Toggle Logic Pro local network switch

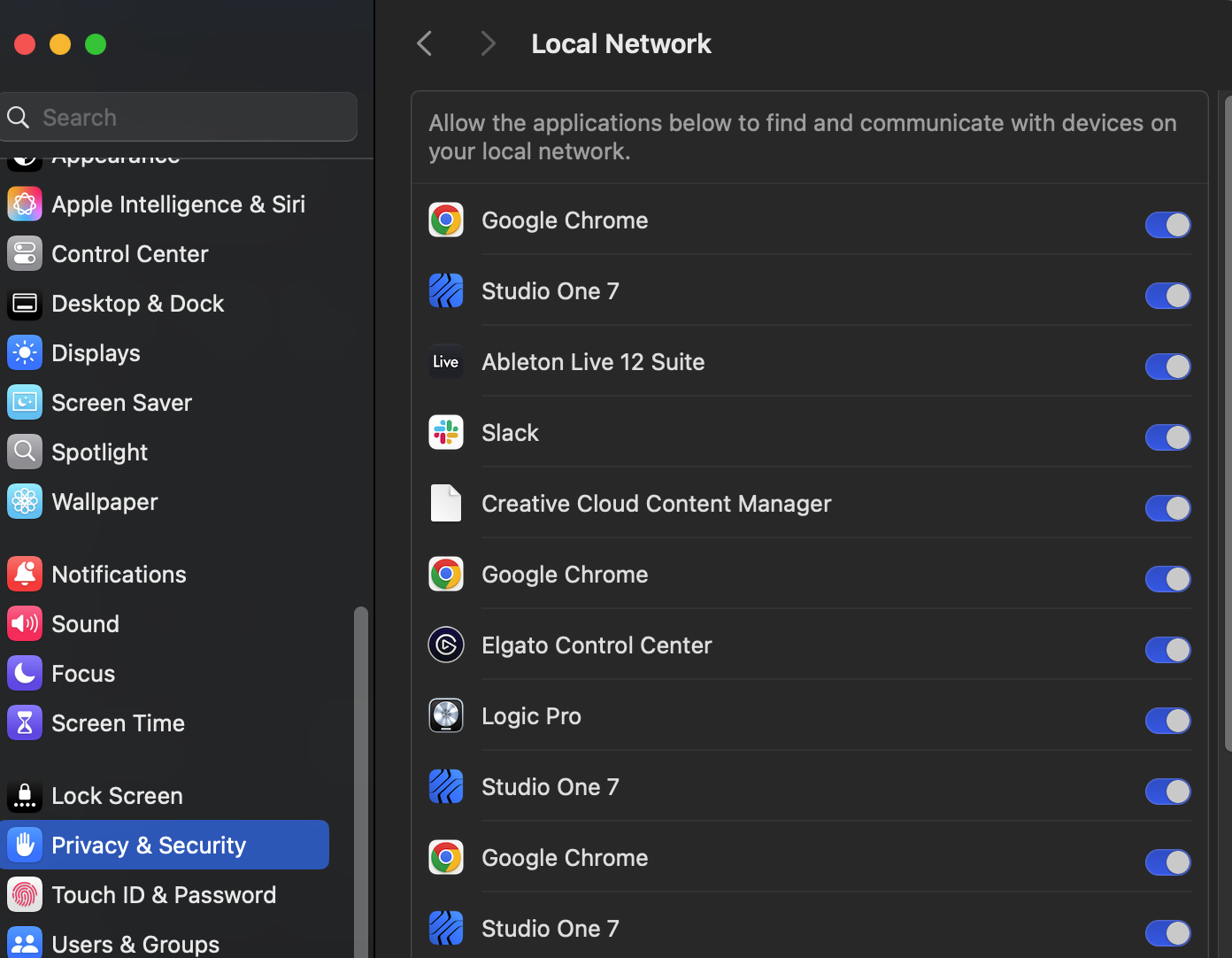[1168, 721]
